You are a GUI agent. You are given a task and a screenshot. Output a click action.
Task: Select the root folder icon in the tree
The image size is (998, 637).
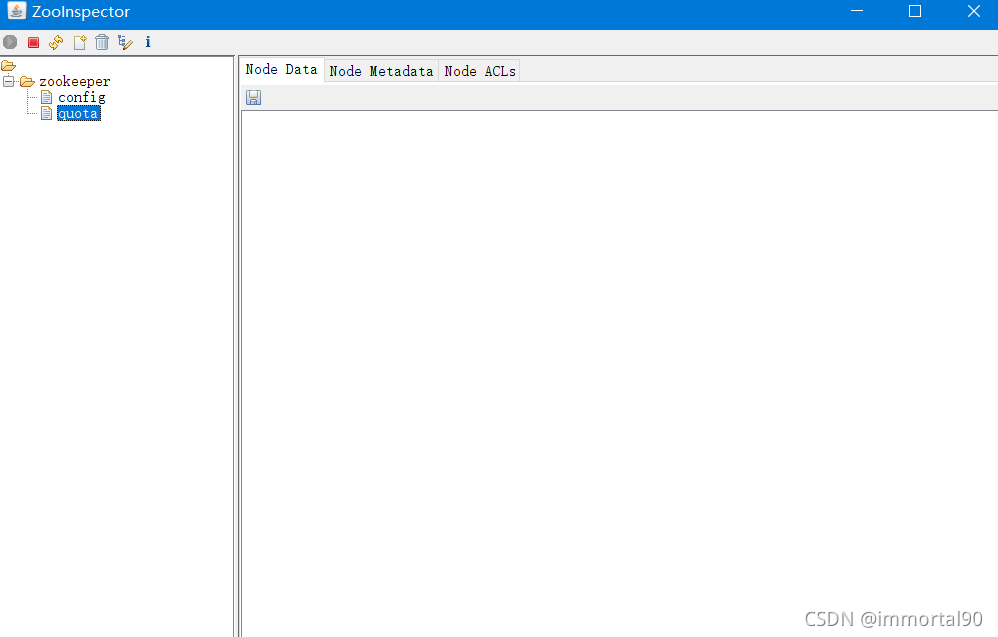click(x=8, y=66)
